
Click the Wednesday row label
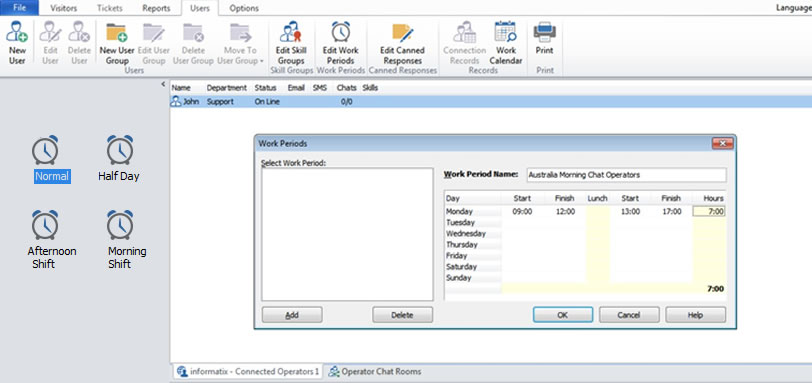[466, 233]
